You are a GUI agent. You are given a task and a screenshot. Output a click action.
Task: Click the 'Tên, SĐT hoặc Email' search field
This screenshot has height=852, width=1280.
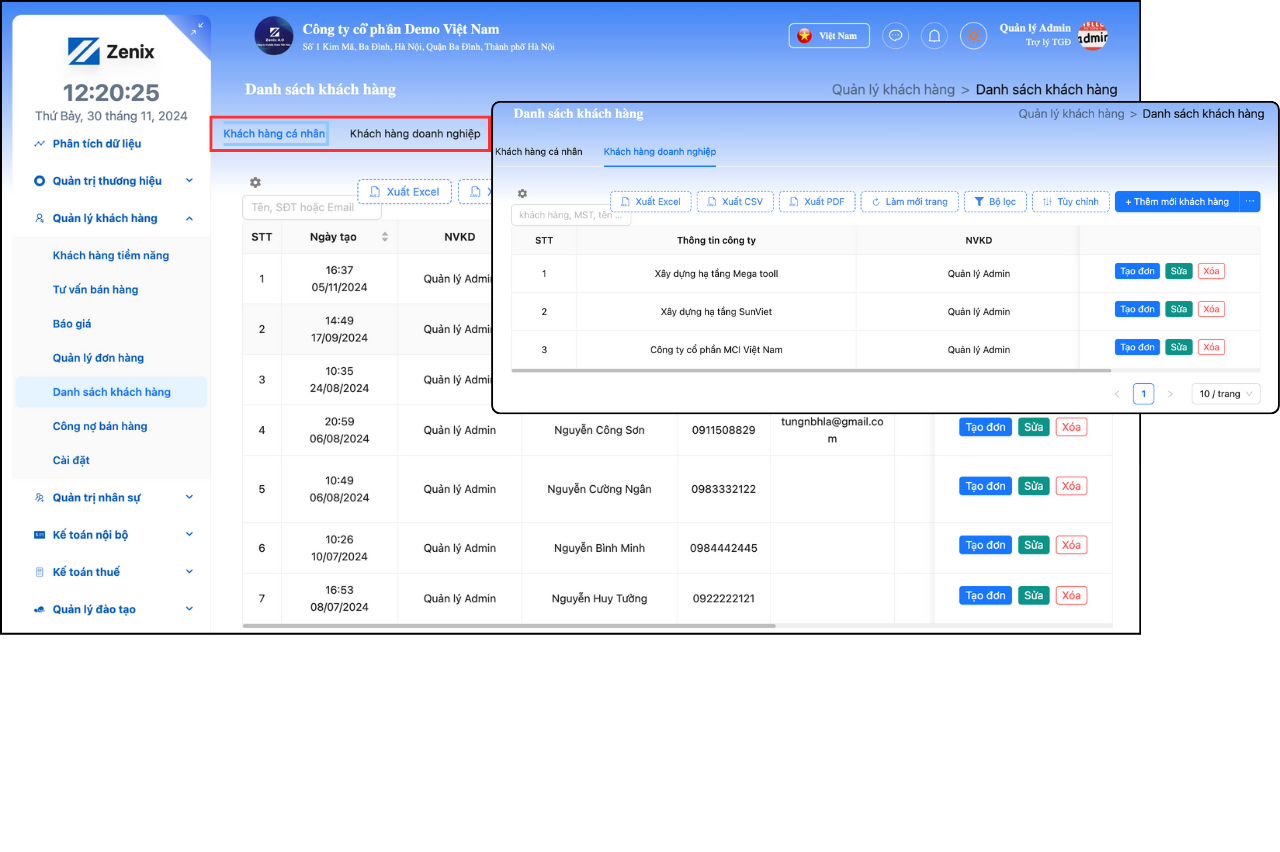click(311, 207)
